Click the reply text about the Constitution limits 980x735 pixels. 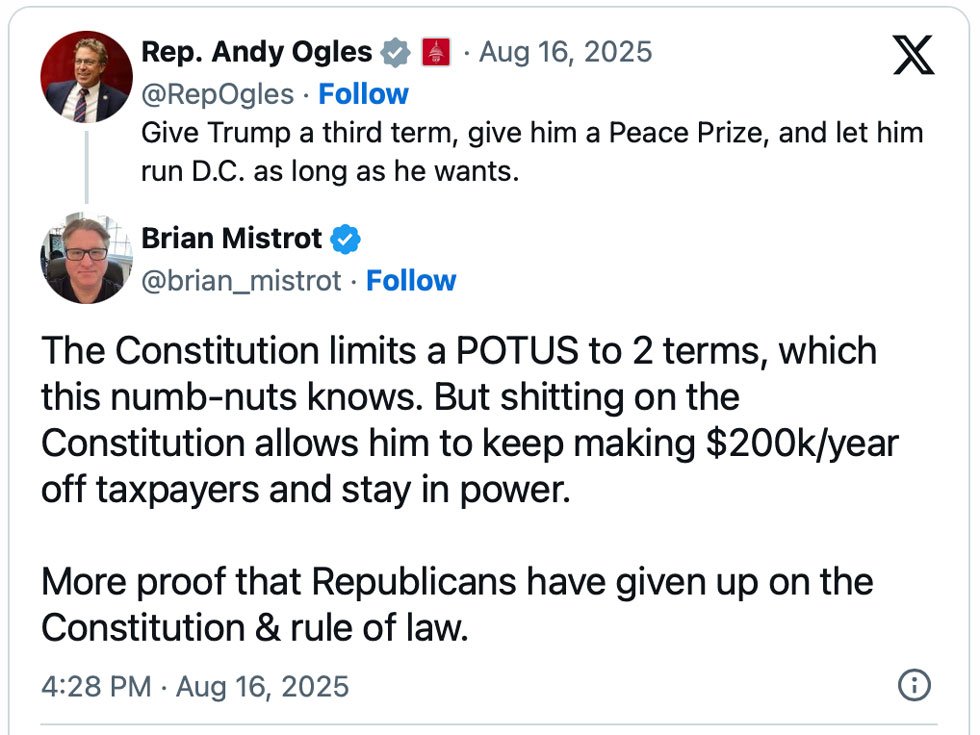469,420
